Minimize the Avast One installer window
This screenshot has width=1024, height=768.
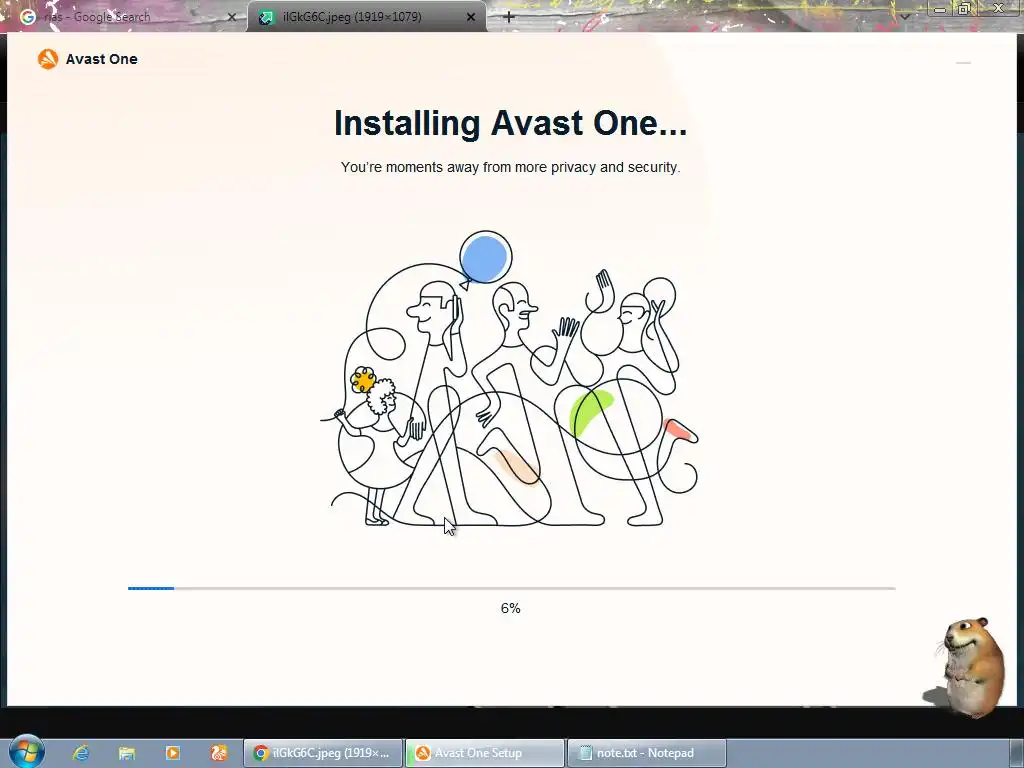pos(963,63)
